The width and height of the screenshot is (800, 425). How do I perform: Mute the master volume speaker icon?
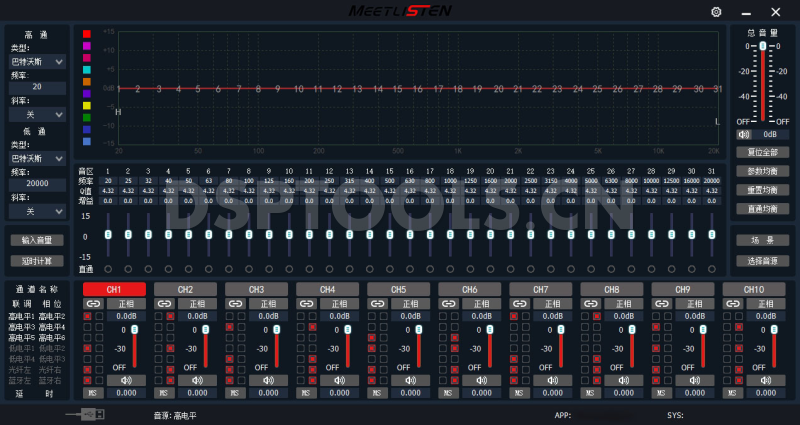[744, 134]
